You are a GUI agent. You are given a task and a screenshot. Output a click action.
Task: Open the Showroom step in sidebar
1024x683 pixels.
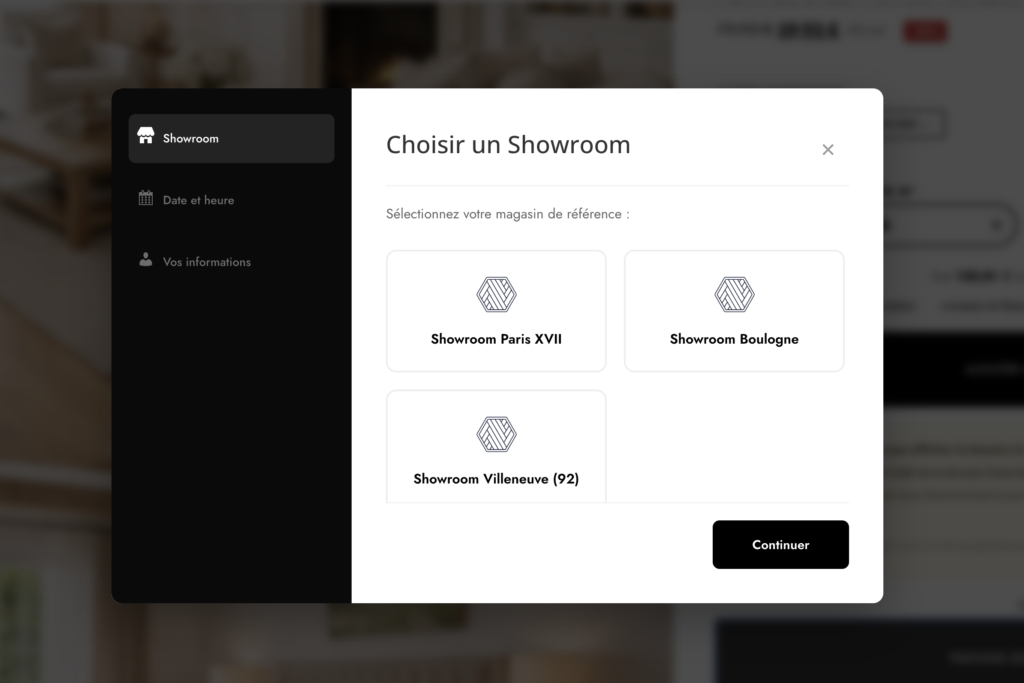point(231,138)
